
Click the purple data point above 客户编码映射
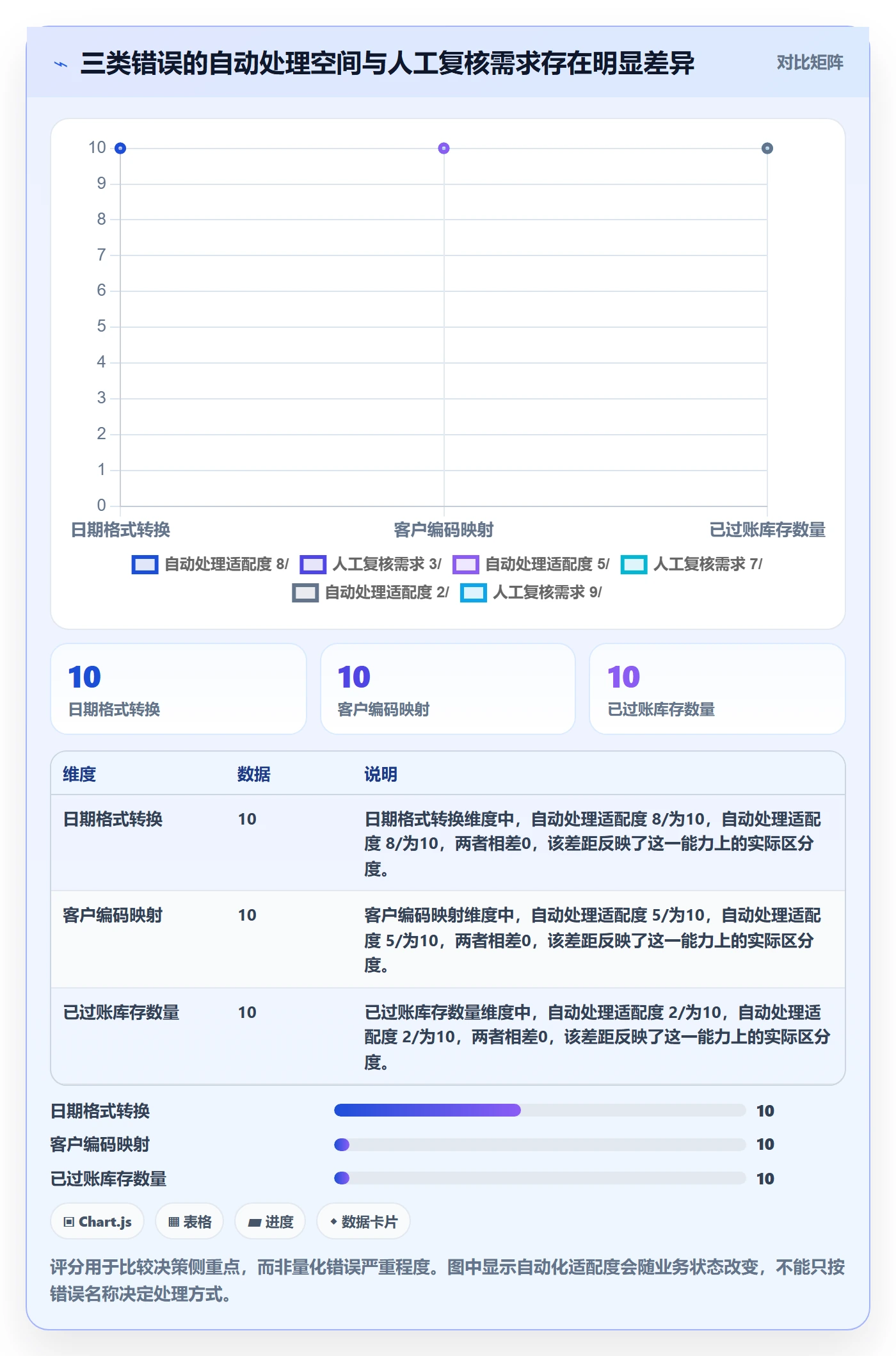point(444,149)
